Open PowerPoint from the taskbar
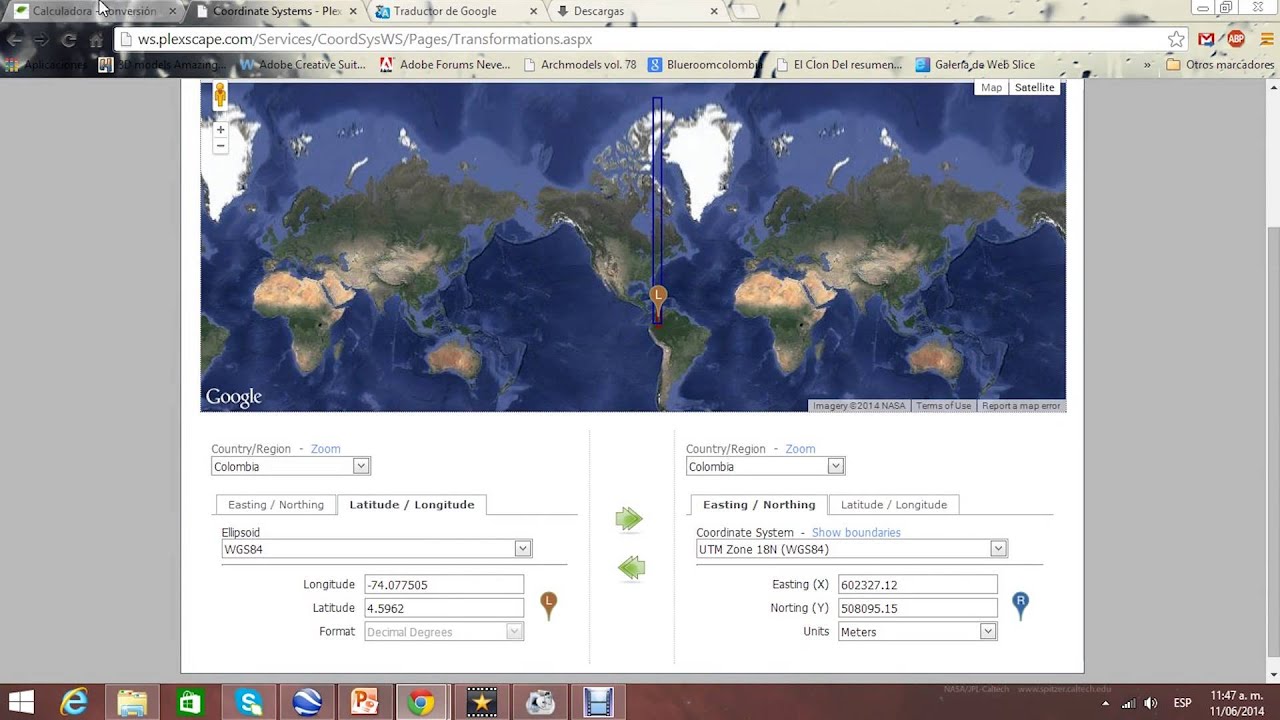Viewport: 1280px width, 720px height. point(364,702)
